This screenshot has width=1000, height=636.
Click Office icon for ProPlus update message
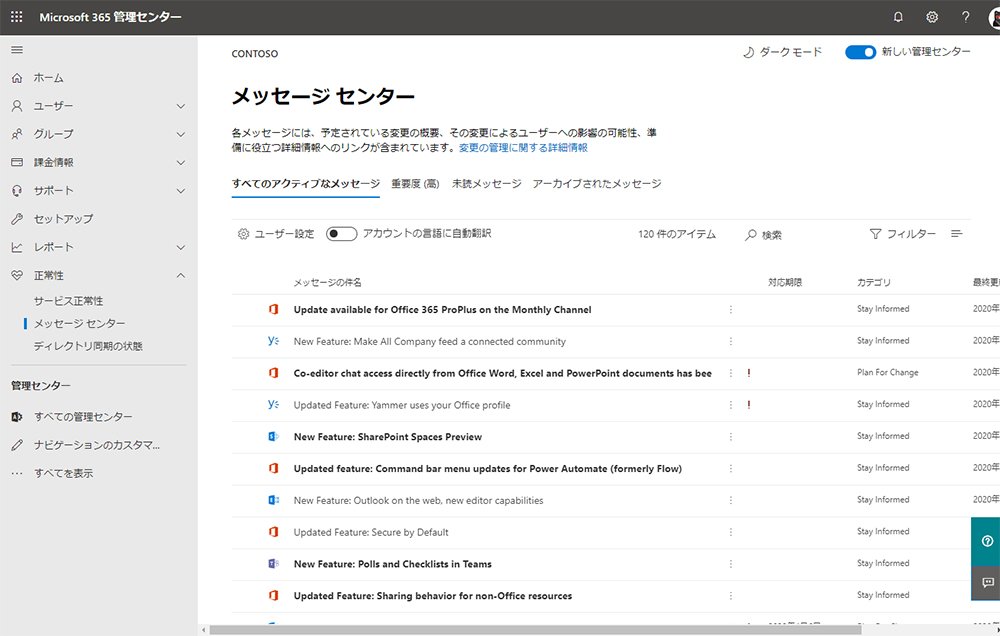point(274,309)
